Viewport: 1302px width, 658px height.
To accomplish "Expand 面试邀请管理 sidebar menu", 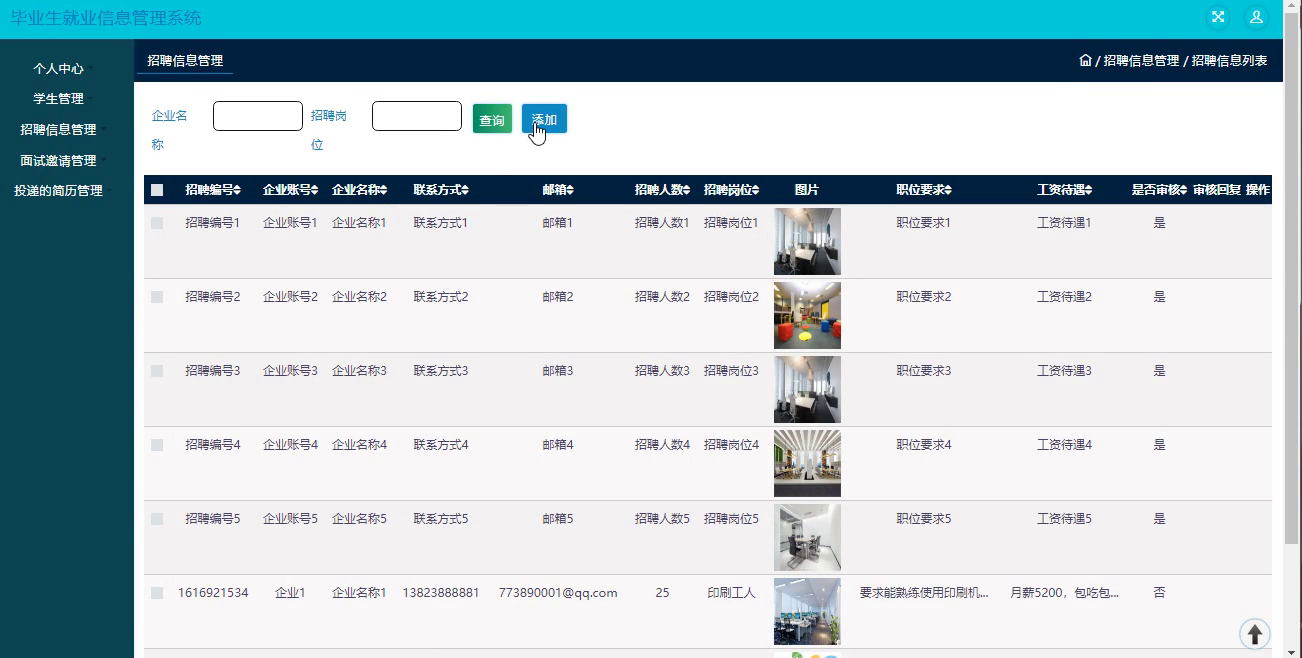I will (59, 160).
